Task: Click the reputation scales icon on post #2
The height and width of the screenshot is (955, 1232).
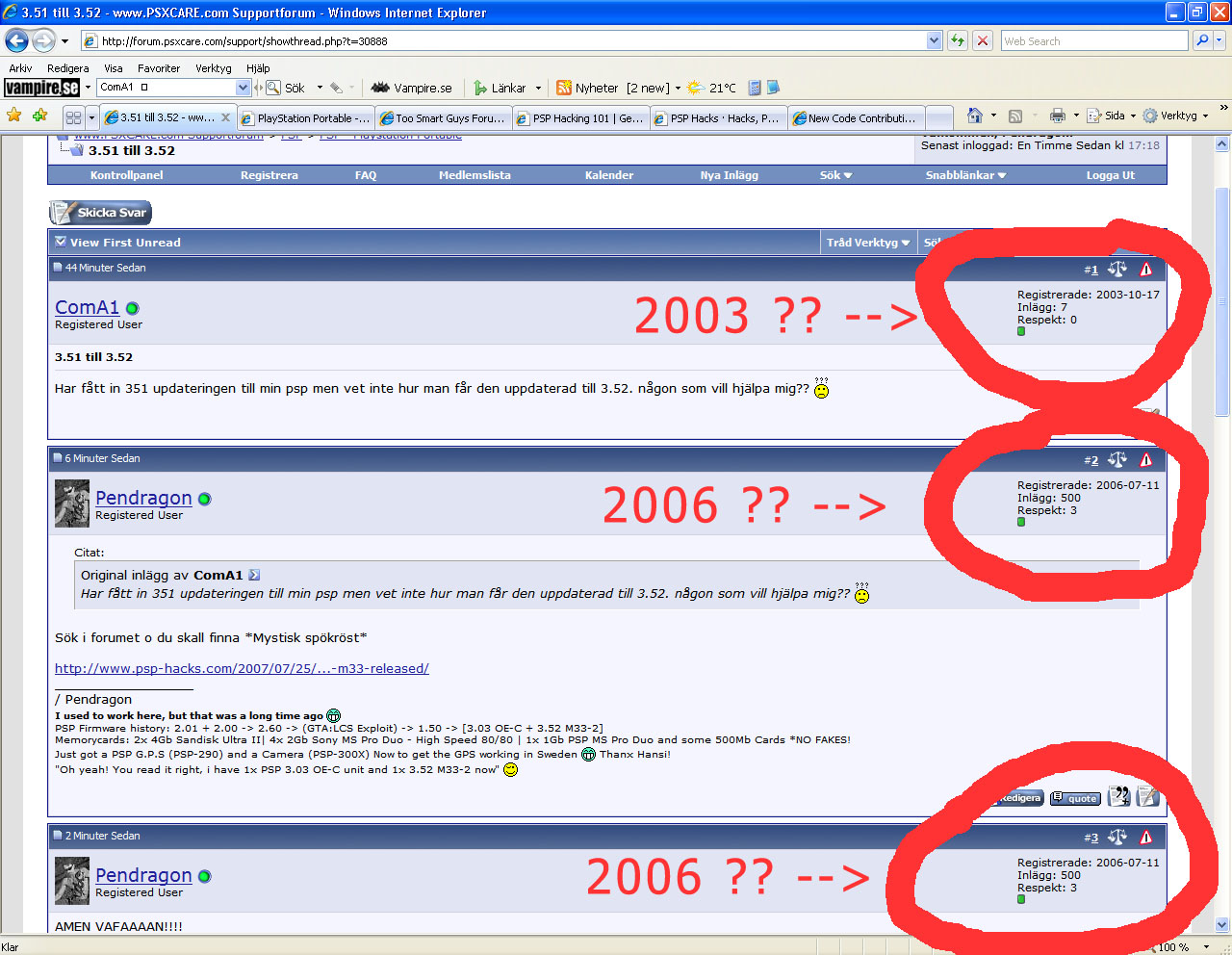Action: click(1116, 460)
